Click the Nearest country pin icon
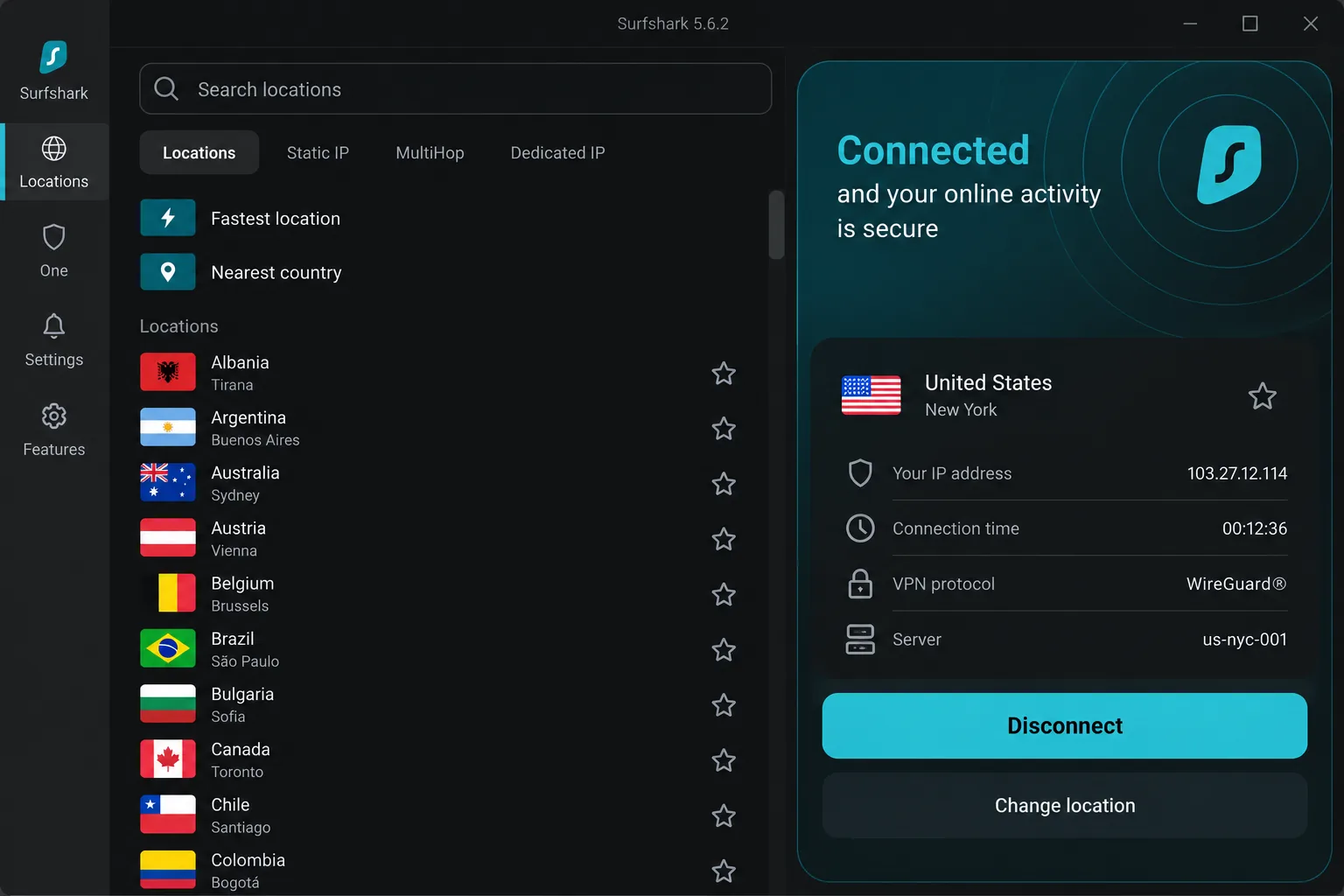 pos(168,272)
